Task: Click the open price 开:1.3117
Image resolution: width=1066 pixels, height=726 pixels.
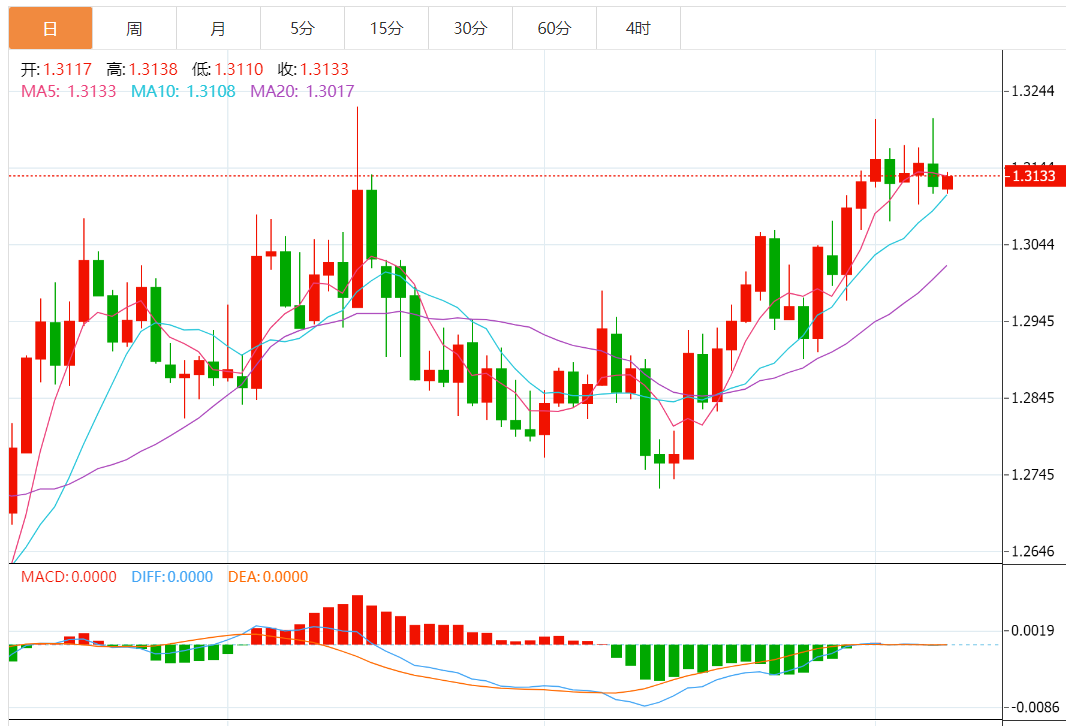Action: [x=56, y=69]
